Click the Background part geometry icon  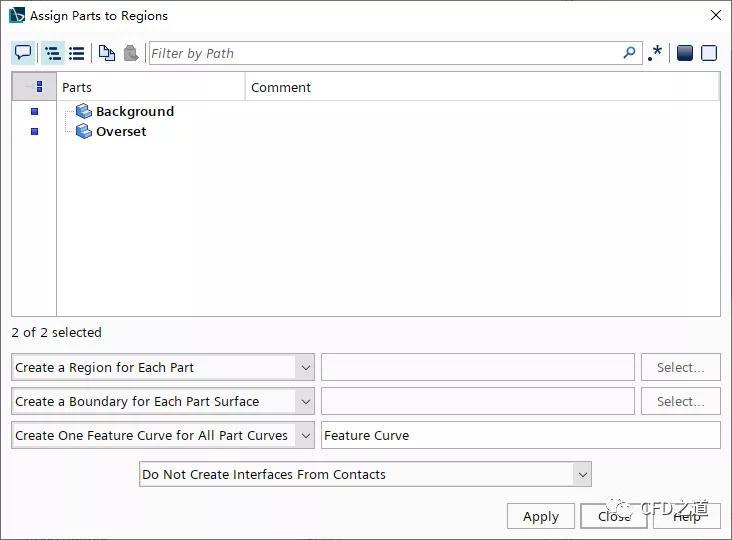84,111
